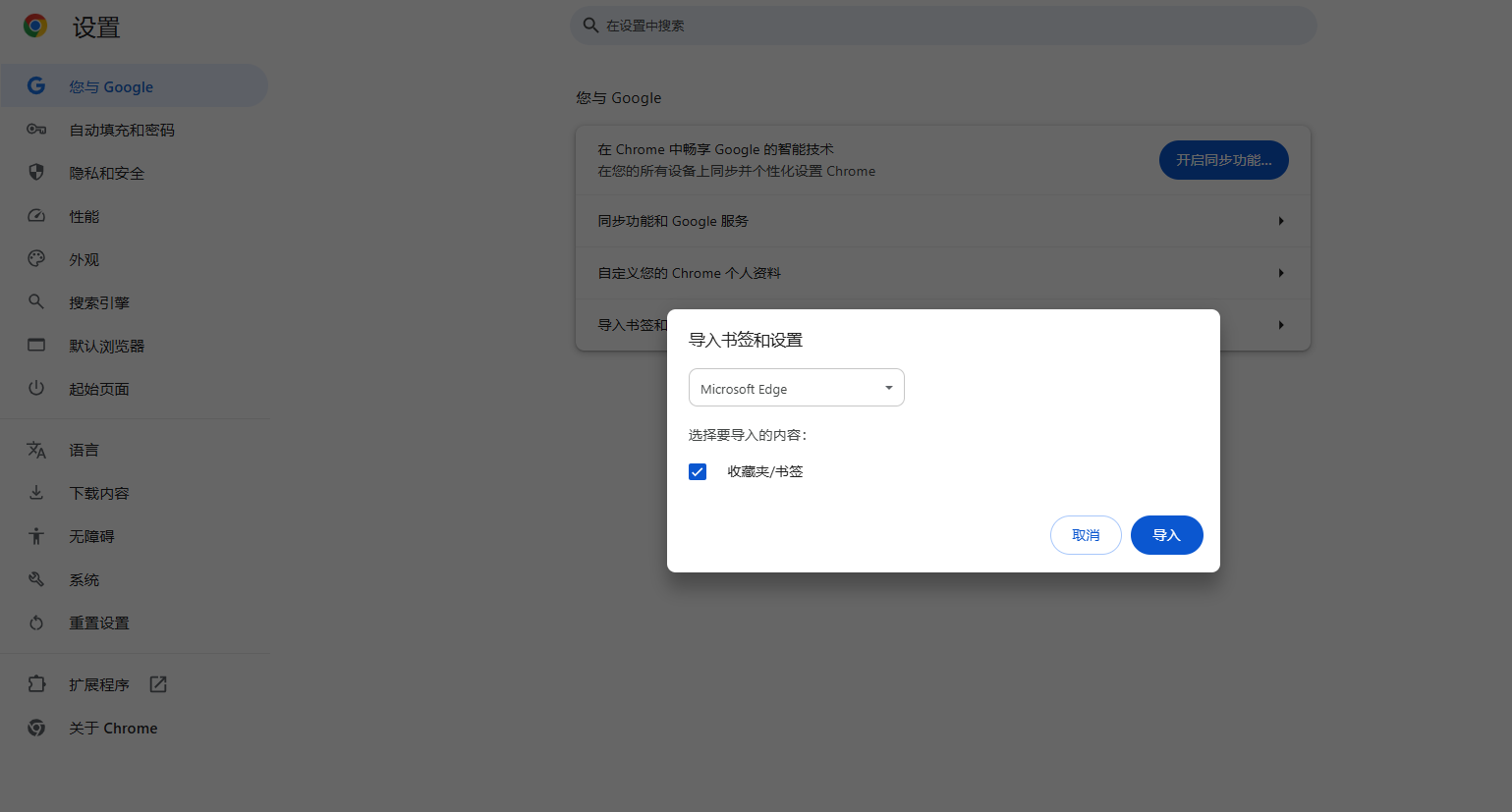Select 搜索引擎 in sidebar
This screenshot has width=1512, height=812.
pos(134,302)
